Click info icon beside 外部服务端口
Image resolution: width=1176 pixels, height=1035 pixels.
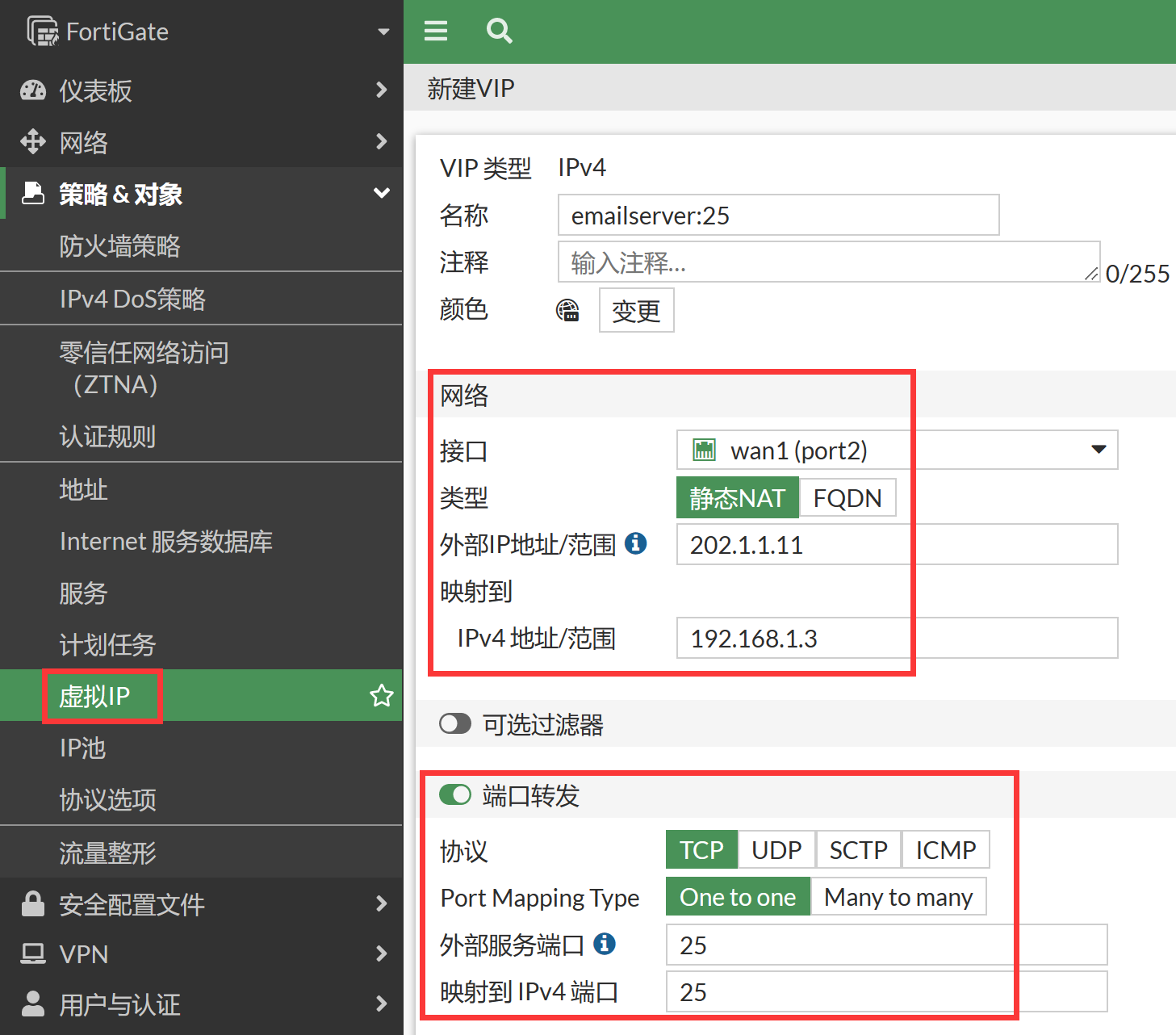click(605, 944)
